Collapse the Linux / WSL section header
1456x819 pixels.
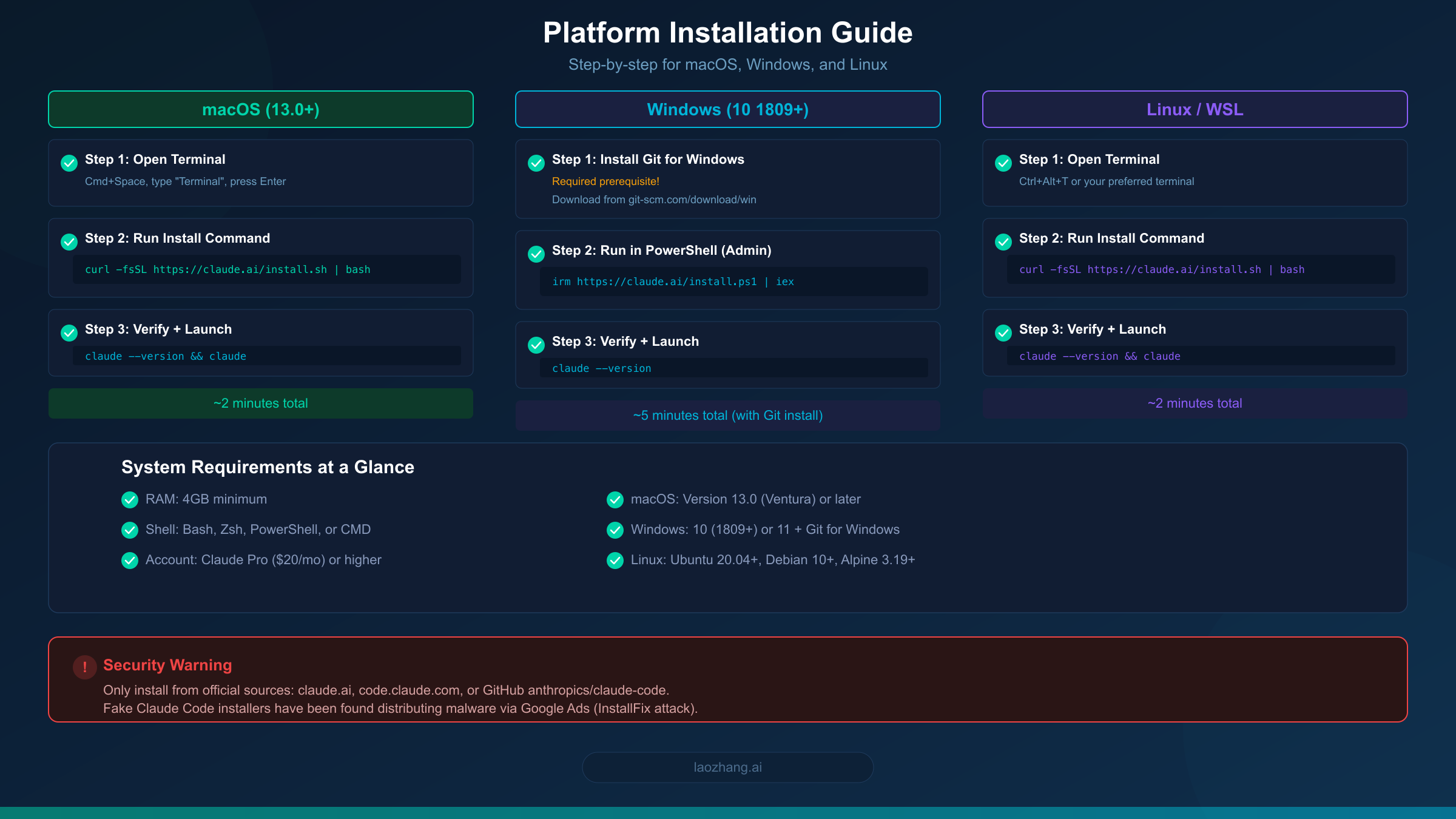(x=1195, y=109)
